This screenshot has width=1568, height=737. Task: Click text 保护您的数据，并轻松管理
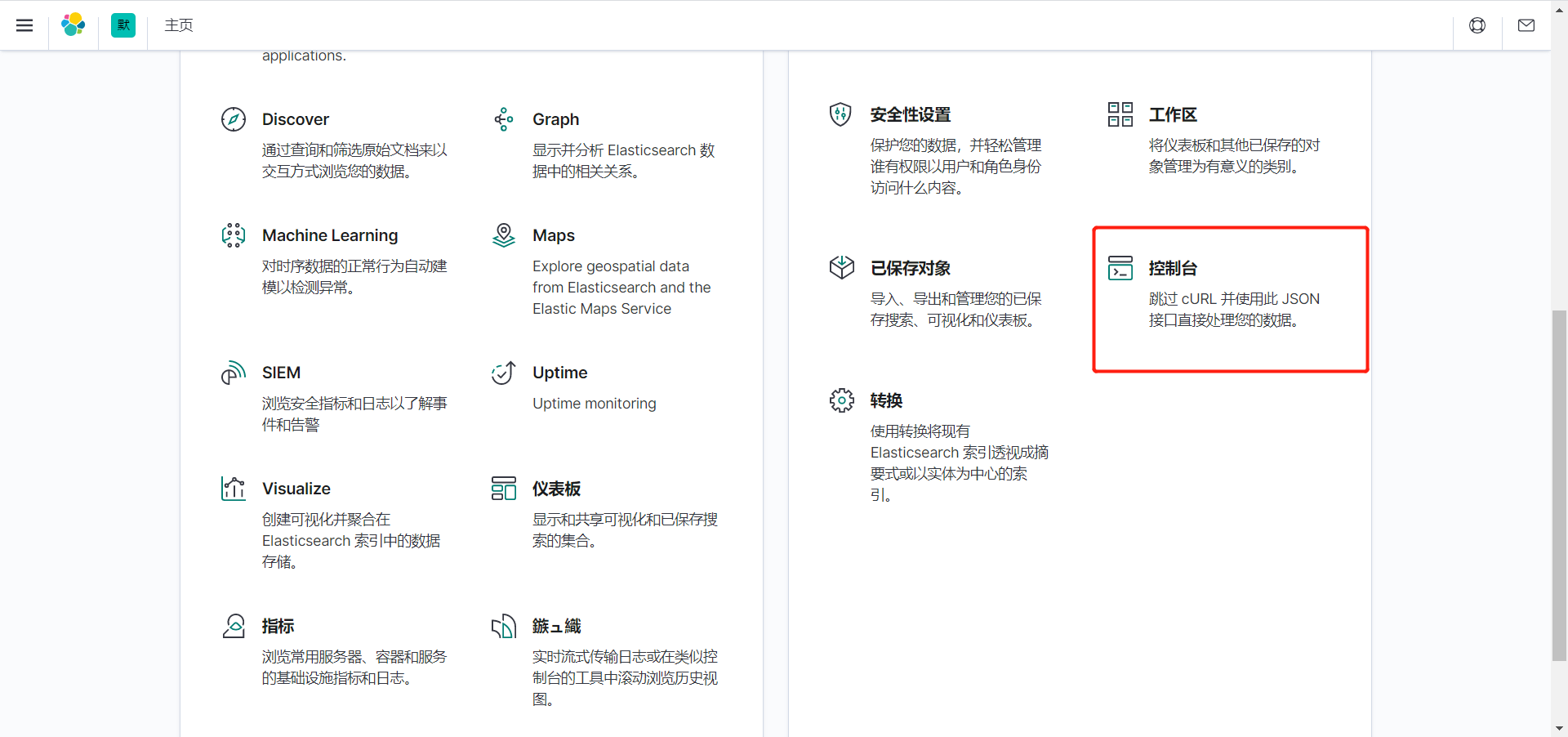[955, 145]
